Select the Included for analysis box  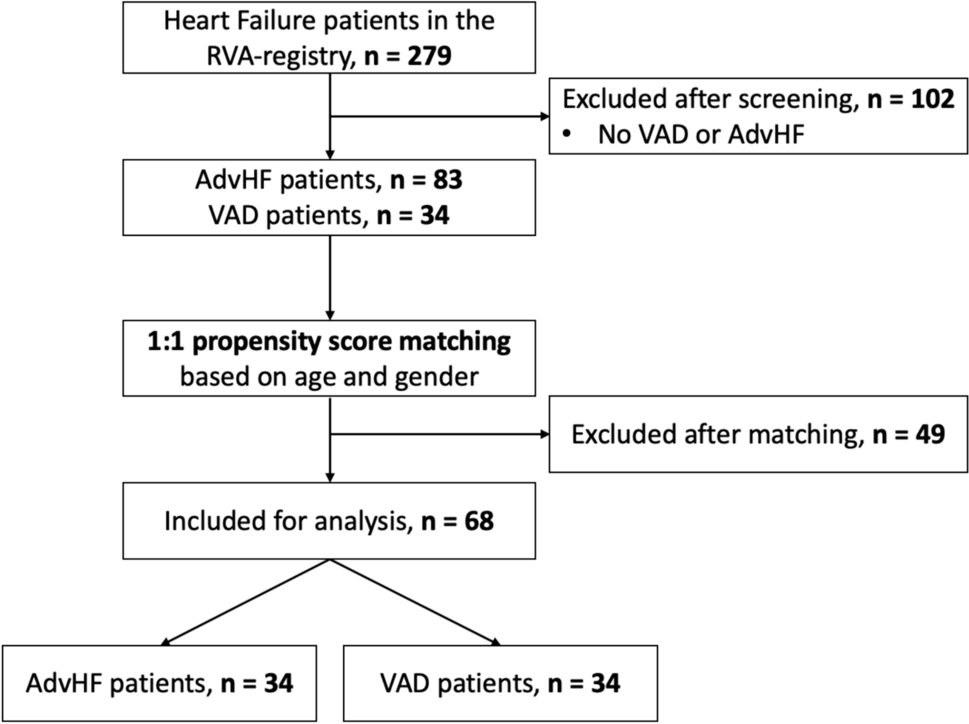(x=329, y=520)
